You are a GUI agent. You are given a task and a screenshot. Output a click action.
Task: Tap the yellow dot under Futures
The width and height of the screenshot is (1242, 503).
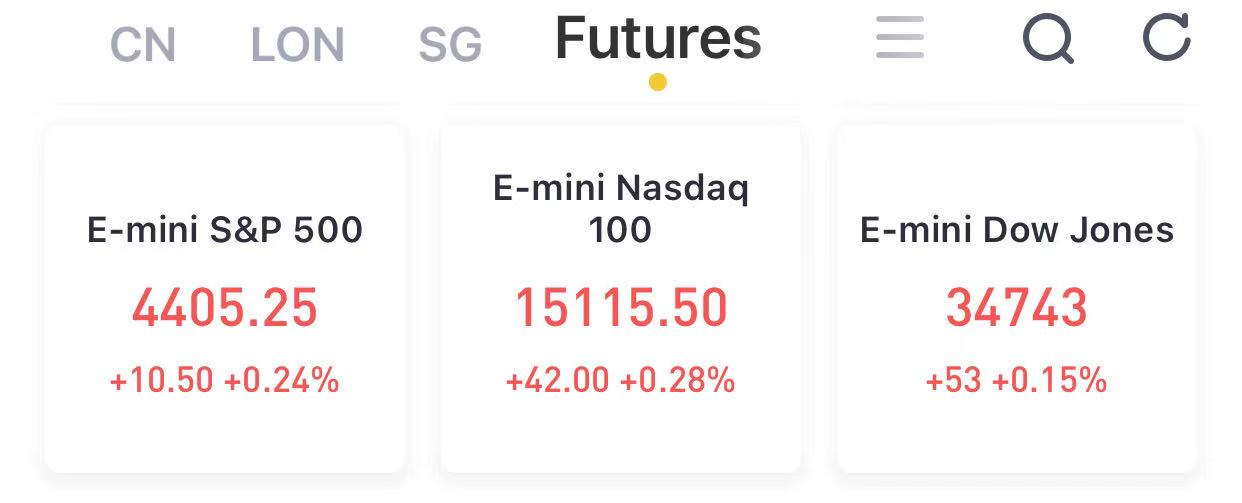click(657, 82)
